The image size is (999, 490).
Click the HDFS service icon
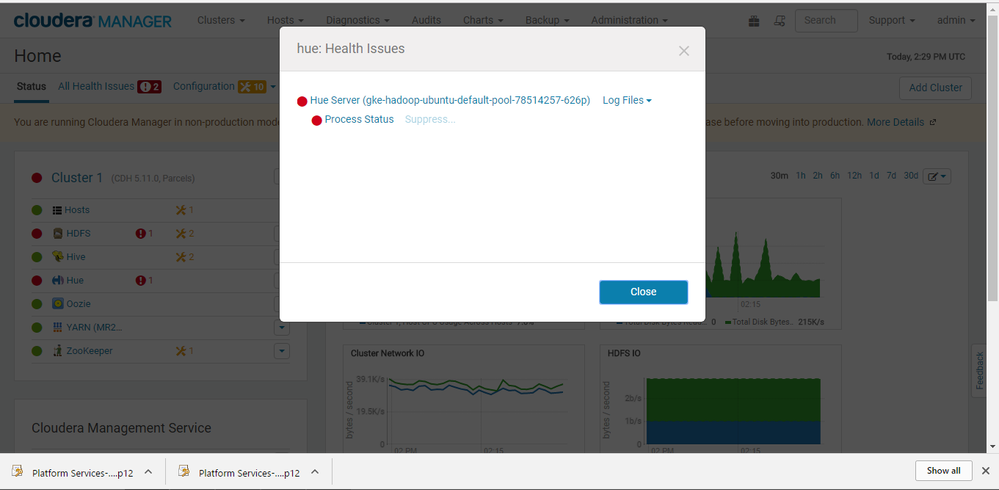click(x=57, y=233)
